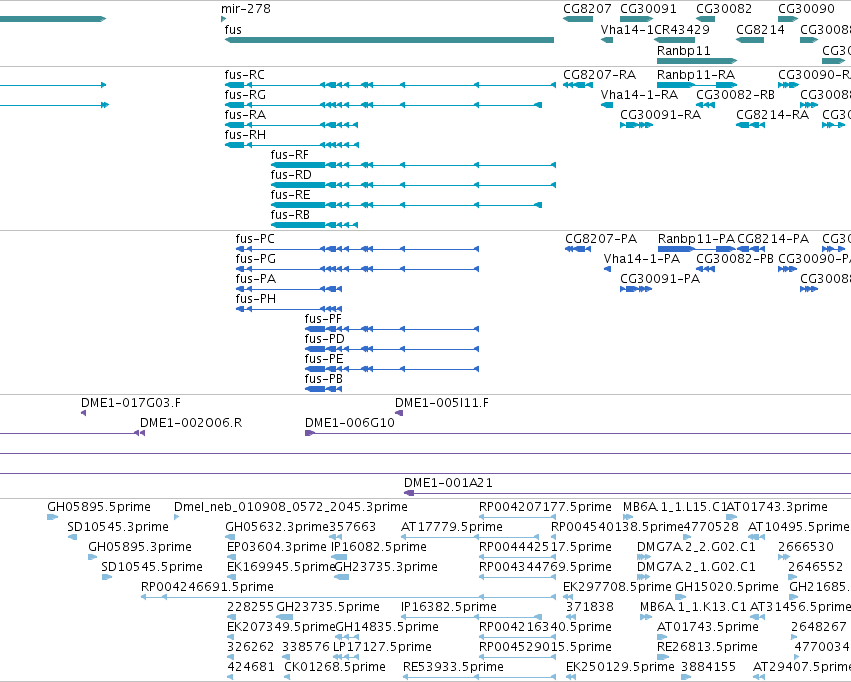
Task: Click the mir-278 gene label
Action: tap(246, 9)
